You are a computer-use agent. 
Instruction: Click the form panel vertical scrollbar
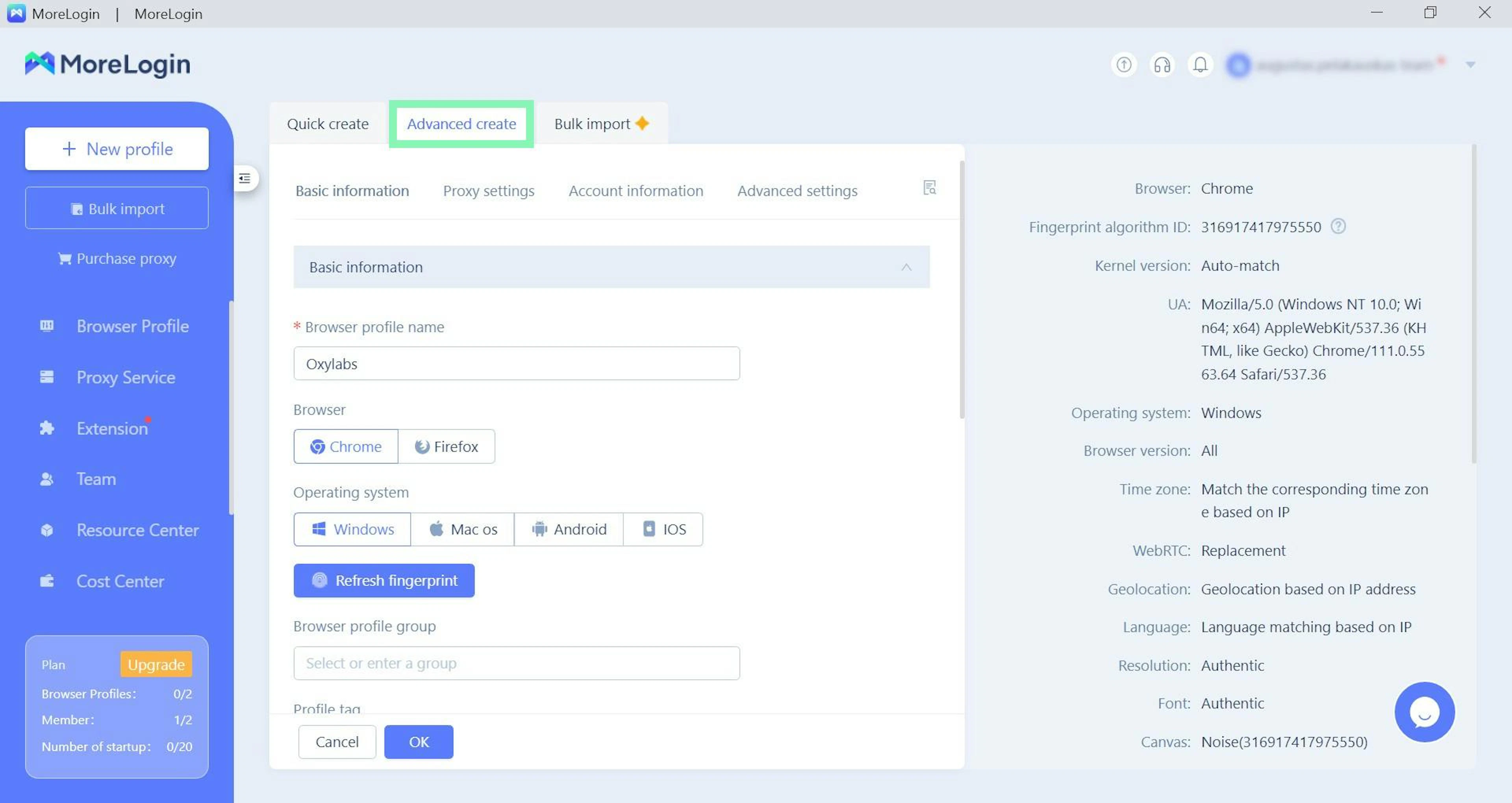[962, 290]
